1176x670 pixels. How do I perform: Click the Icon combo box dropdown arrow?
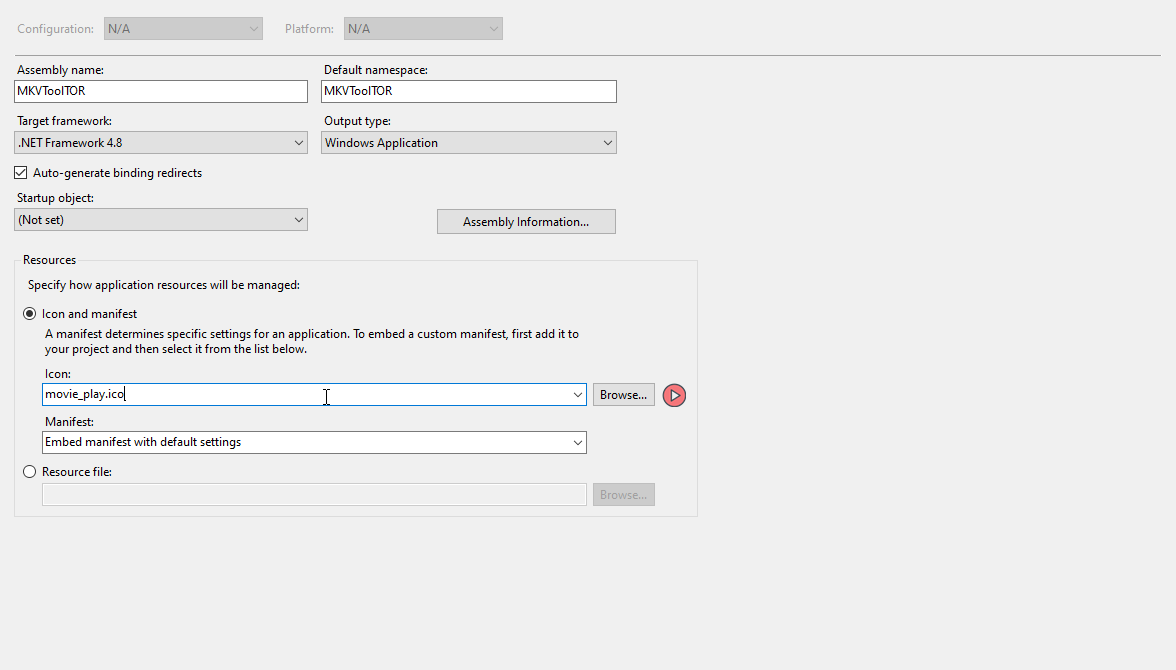(x=578, y=395)
